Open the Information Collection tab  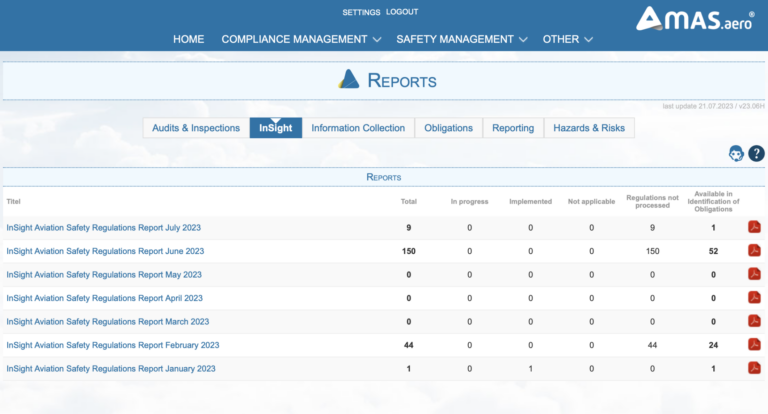pyautogui.click(x=358, y=128)
